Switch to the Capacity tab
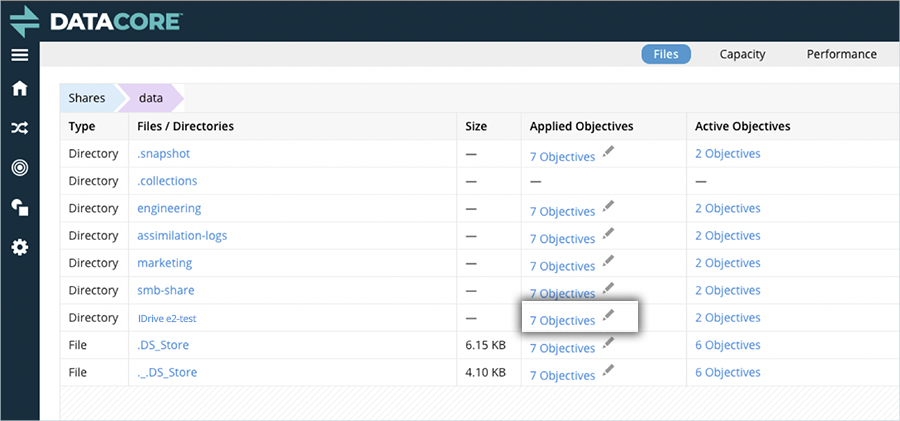 pos(742,54)
